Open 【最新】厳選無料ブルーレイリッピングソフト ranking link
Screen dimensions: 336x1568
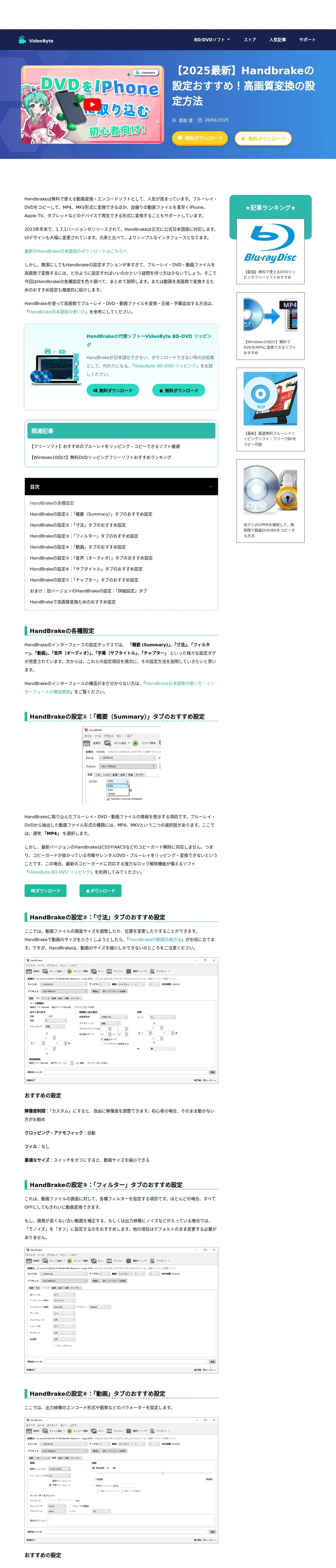click(270, 439)
